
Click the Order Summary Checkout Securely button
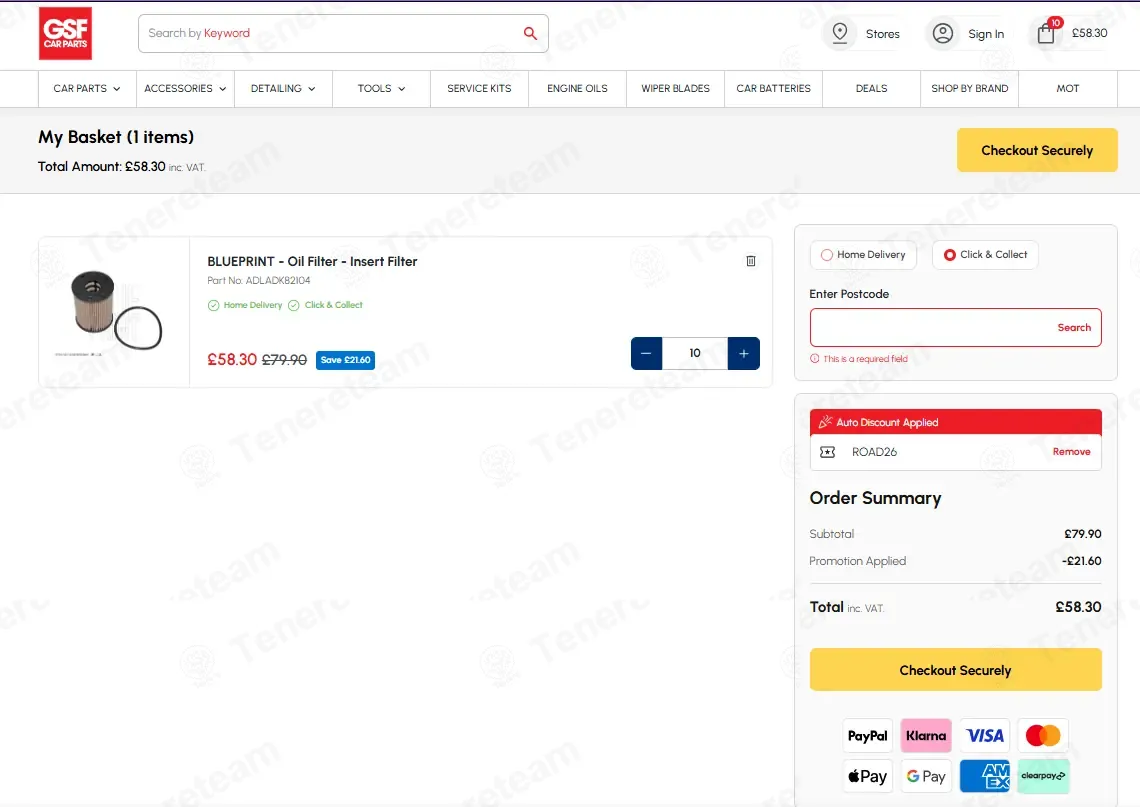955,670
